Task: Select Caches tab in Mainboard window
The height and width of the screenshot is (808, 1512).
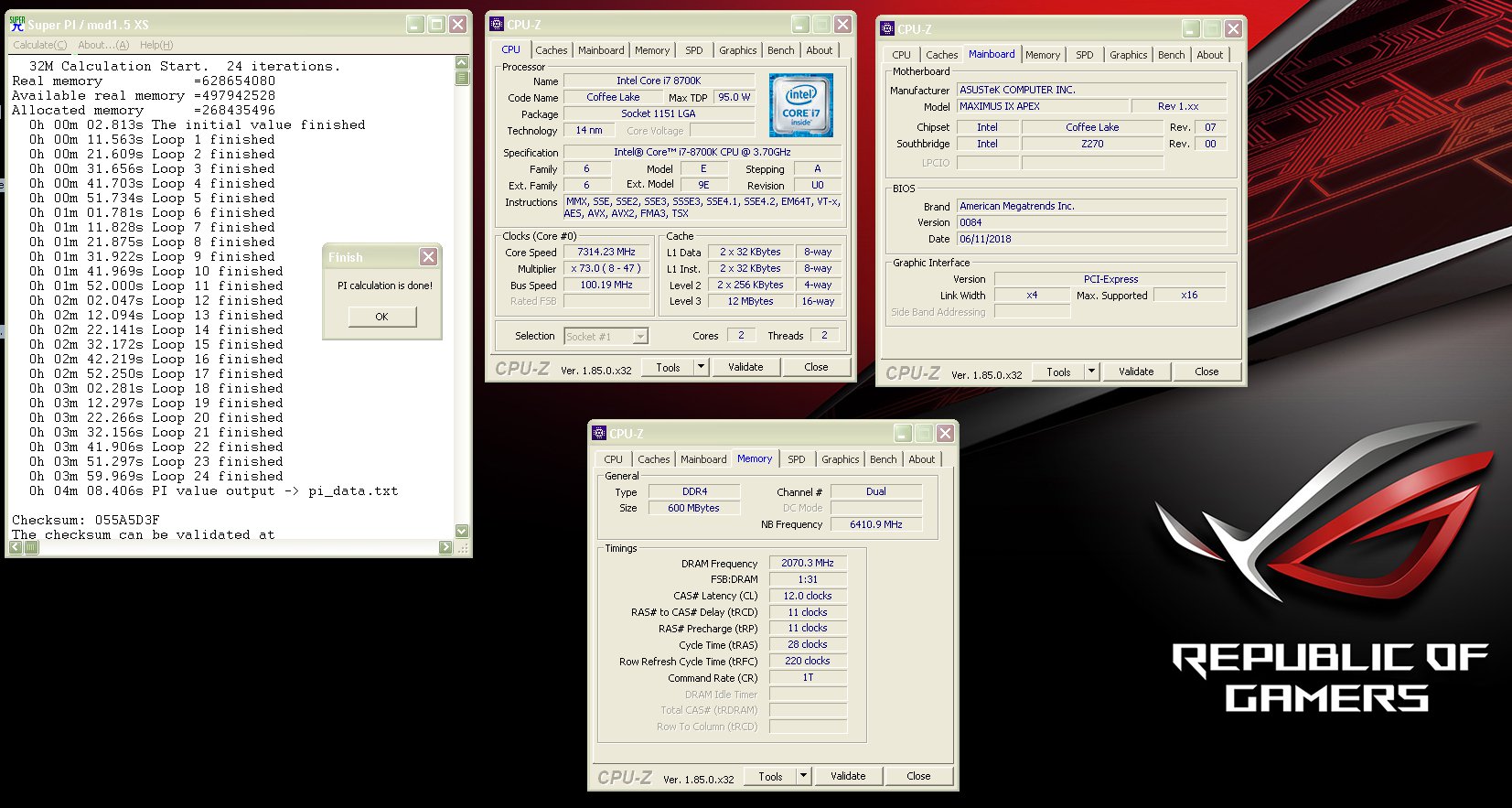Action: 941,55
